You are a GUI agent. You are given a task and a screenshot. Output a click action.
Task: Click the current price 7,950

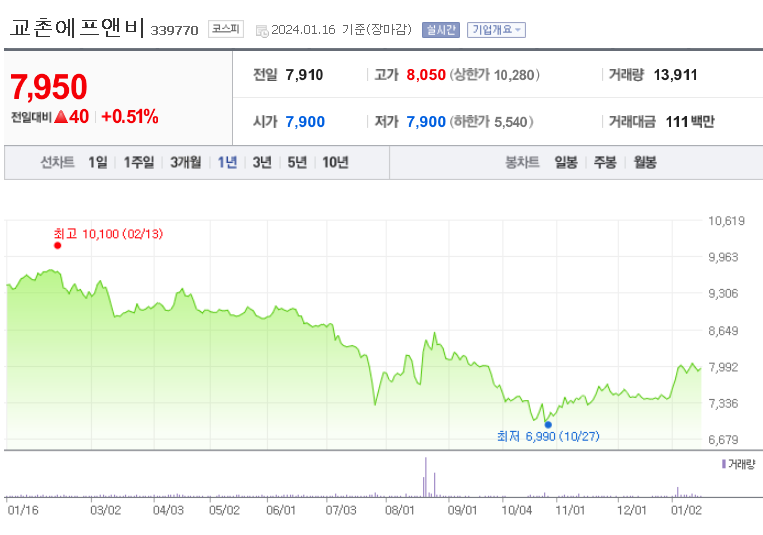[x=49, y=87]
